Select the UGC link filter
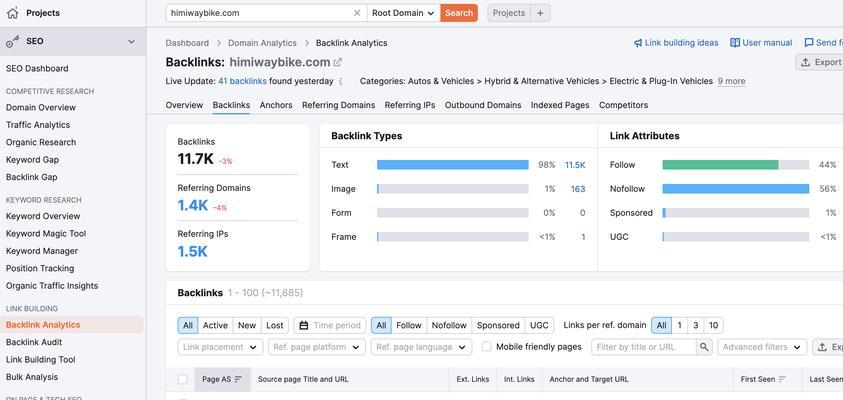Viewport: 843px width, 400px height. click(x=539, y=325)
